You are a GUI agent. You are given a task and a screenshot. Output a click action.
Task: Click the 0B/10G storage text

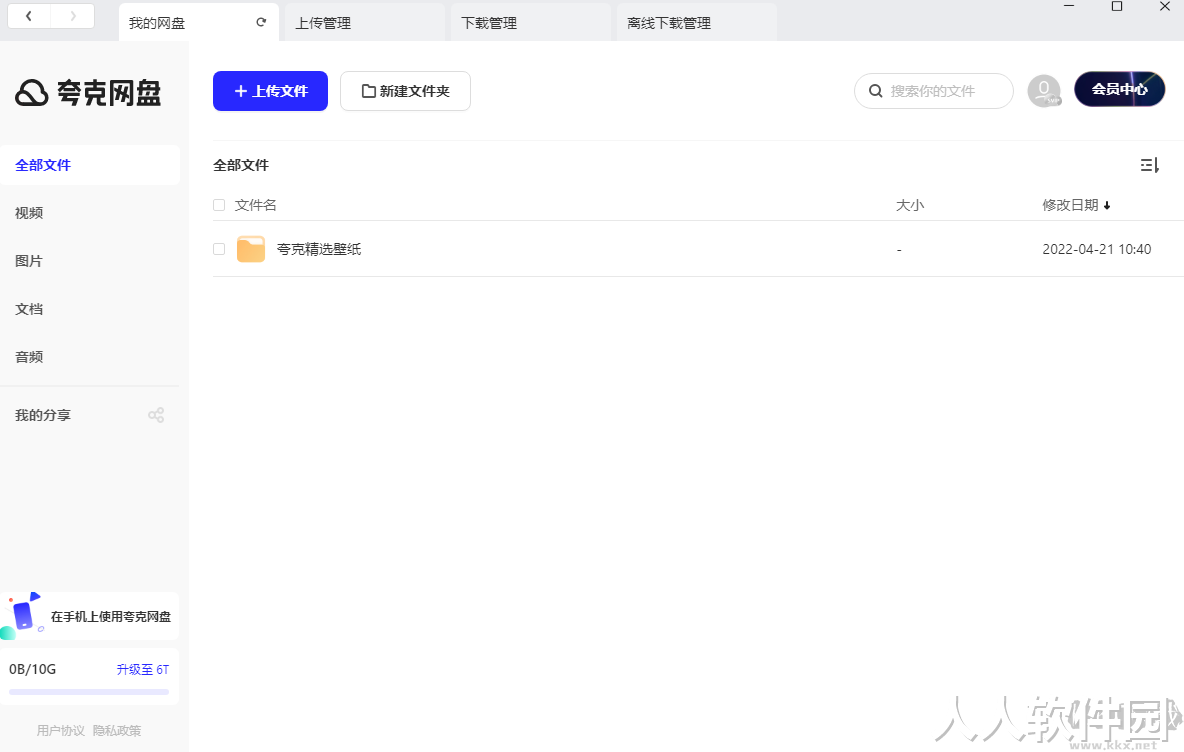(32, 669)
